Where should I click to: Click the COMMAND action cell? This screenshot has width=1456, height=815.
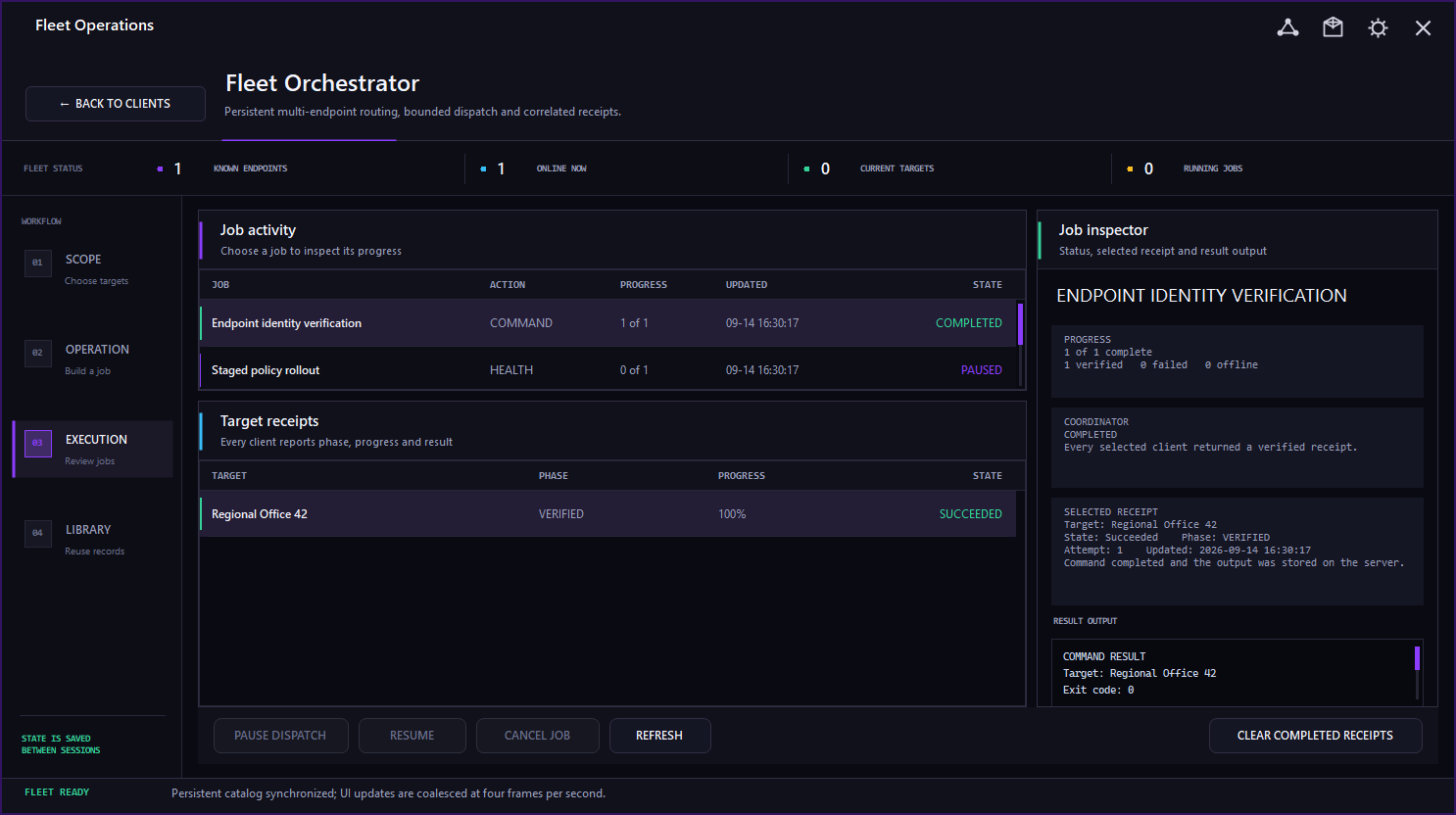tap(521, 323)
